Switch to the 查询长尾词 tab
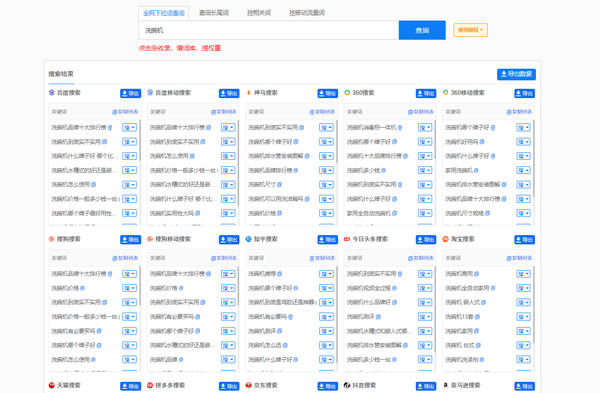The width and height of the screenshot is (600, 393). point(214,13)
